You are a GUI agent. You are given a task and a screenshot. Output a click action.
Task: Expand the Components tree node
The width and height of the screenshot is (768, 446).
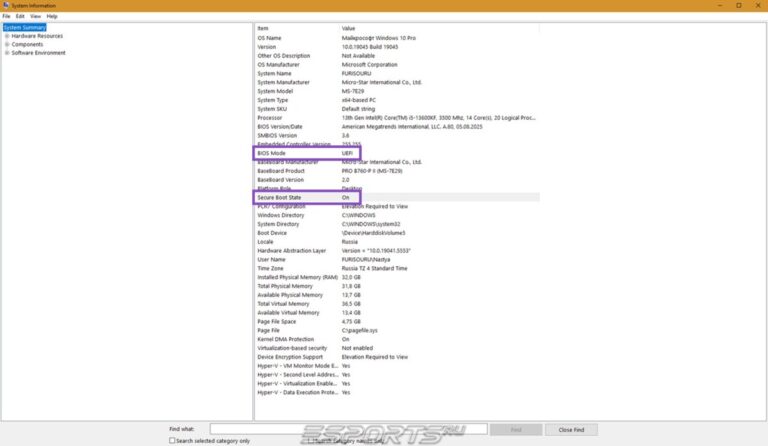point(7,44)
